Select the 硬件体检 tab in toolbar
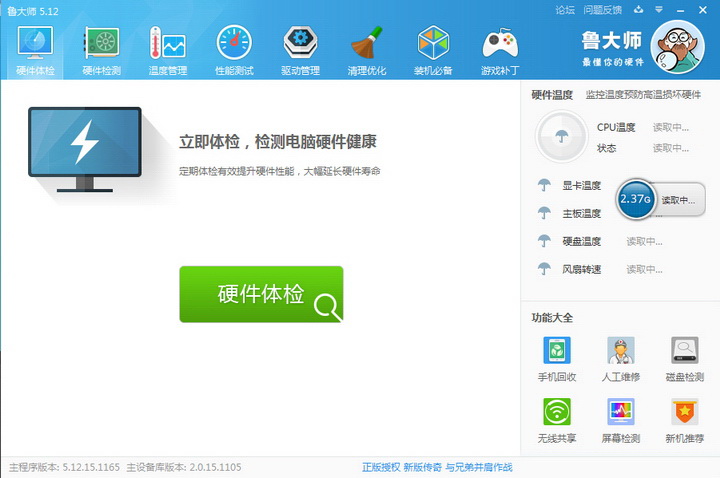Viewport: 720px width, 478px height. [34, 50]
